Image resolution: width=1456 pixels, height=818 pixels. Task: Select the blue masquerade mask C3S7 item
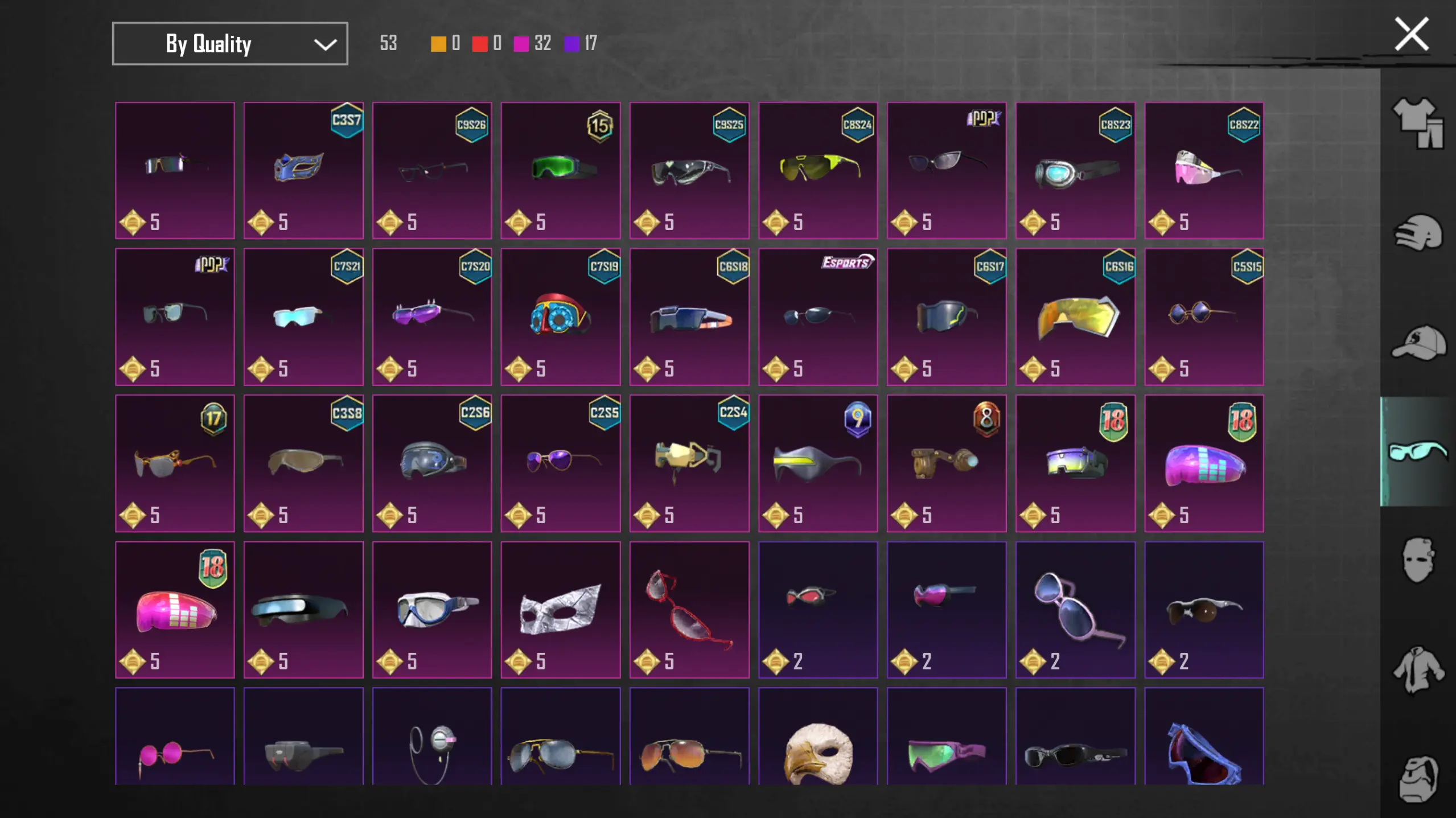coord(303,170)
